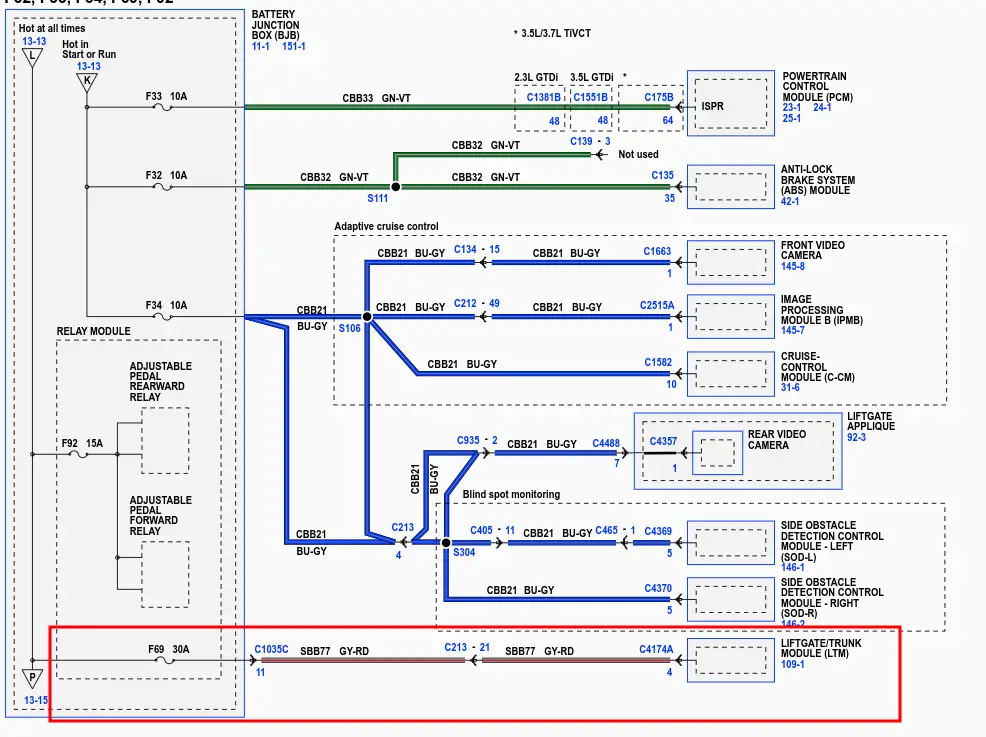Select connector C1582
The image size is (986, 737).
pyautogui.click(x=658, y=363)
